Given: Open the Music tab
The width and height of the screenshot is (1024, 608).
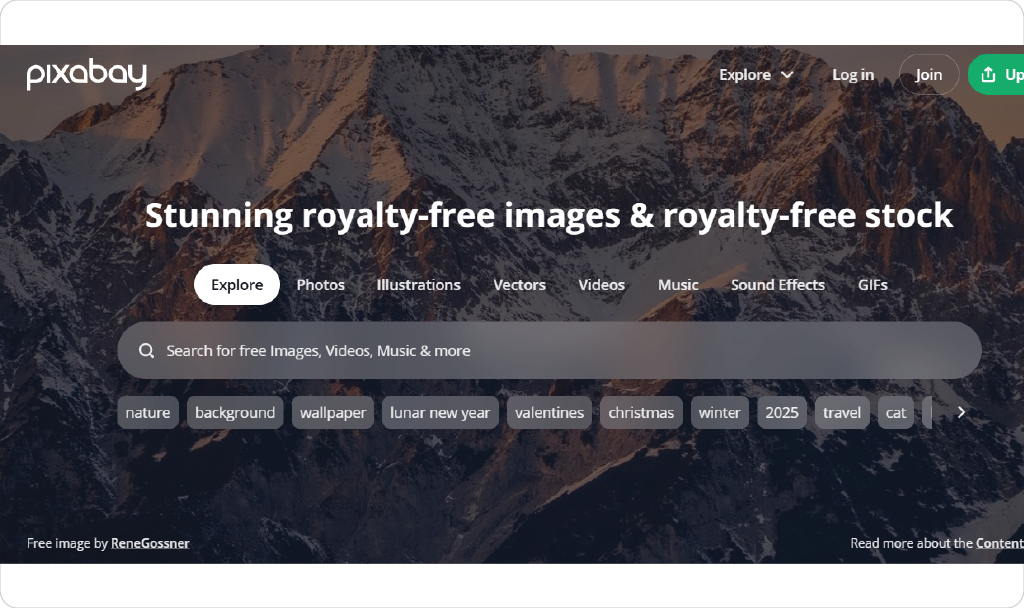Looking at the screenshot, I should (678, 285).
